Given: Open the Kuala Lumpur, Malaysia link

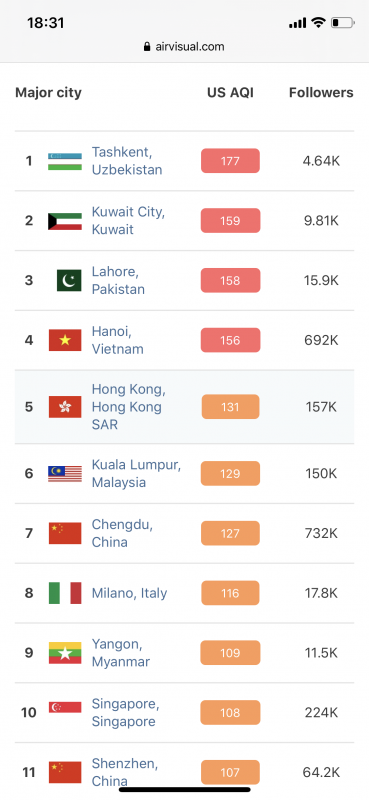Looking at the screenshot, I should [x=136, y=473].
